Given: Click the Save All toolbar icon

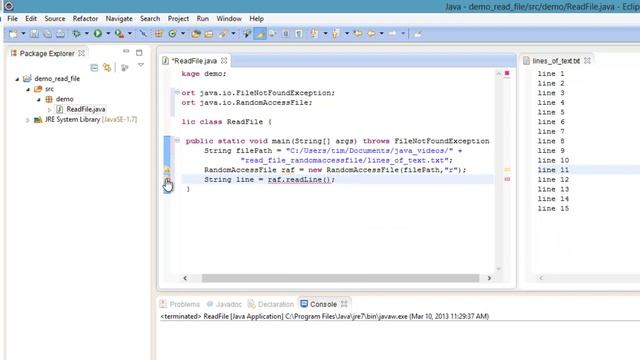Looking at the screenshot, I should [x=47, y=34].
